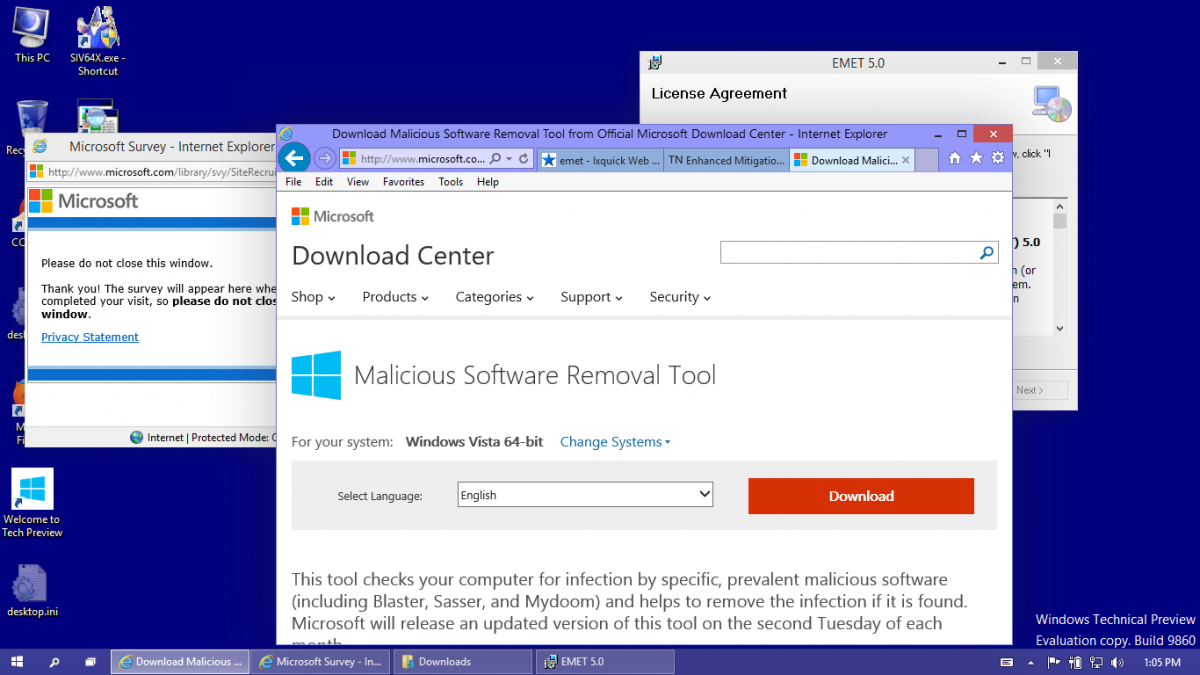This screenshot has height=675, width=1200.
Task: Switch to Microsoft Survey taskbar button
Action: (320, 662)
